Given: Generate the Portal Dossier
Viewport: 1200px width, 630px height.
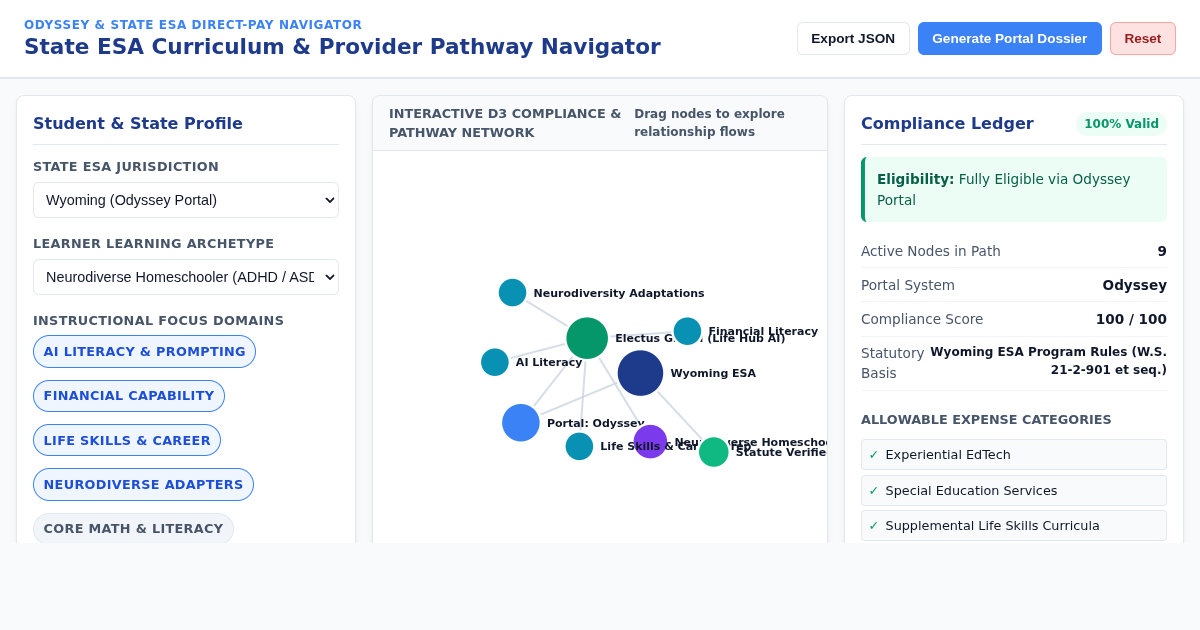Looking at the screenshot, I should pyautogui.click(x=1009, y=39).
